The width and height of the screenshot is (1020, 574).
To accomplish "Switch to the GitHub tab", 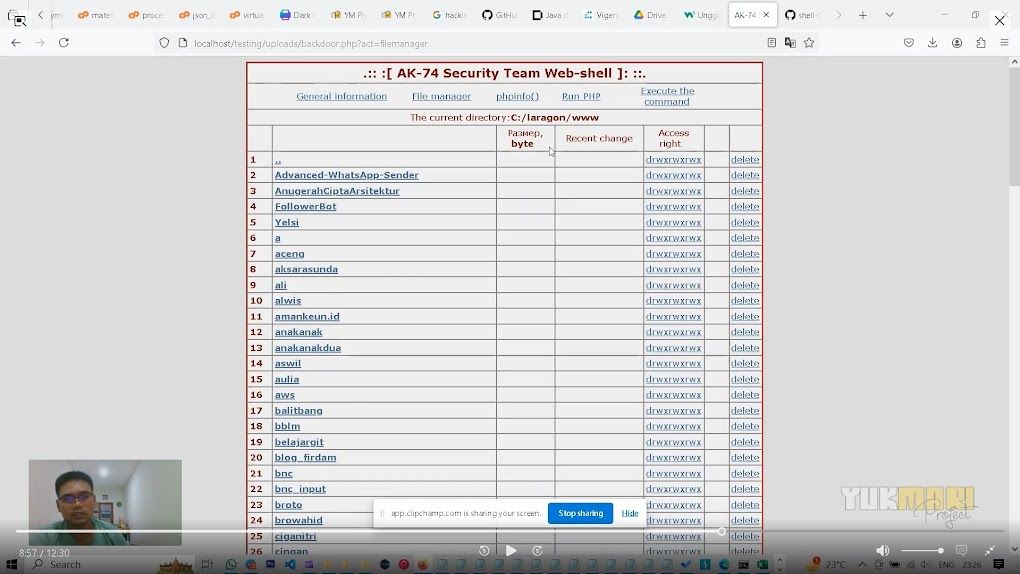I will pos(500,15).
